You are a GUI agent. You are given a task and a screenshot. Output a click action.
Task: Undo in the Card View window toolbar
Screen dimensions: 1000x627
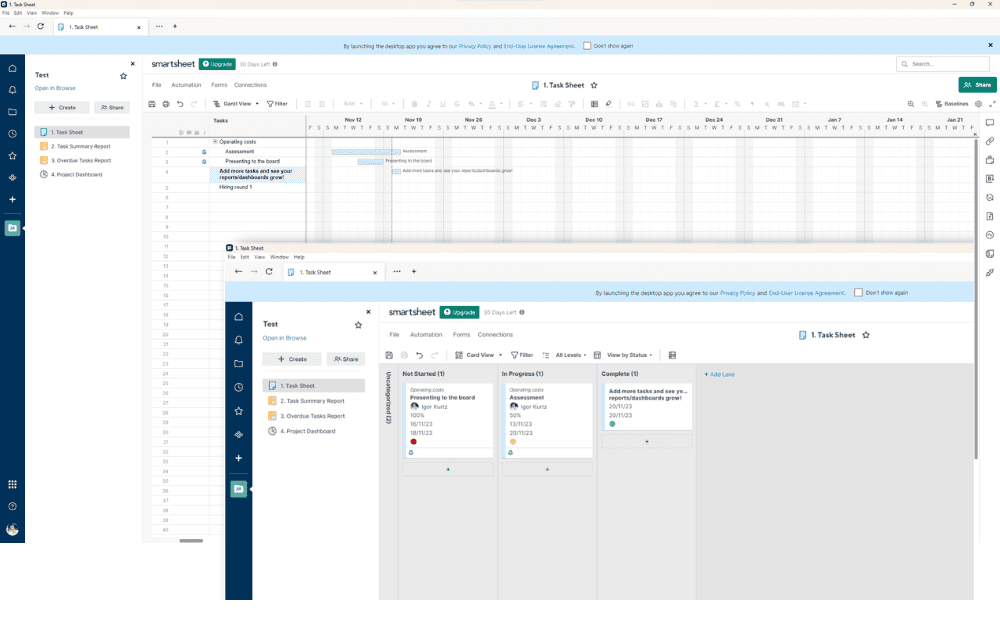coord(419,355)
